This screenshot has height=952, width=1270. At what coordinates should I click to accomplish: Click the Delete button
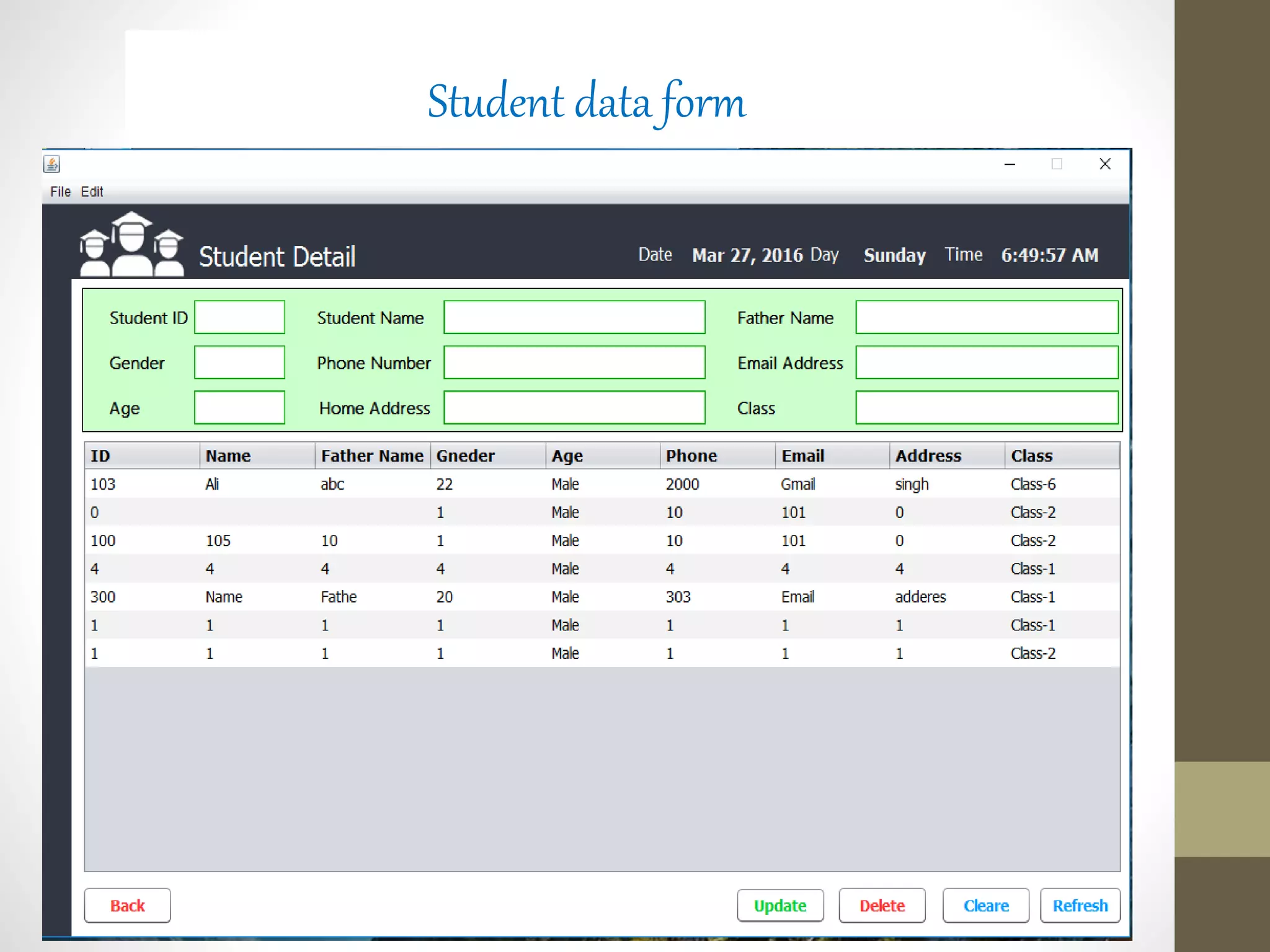click(x=882, y=906)
